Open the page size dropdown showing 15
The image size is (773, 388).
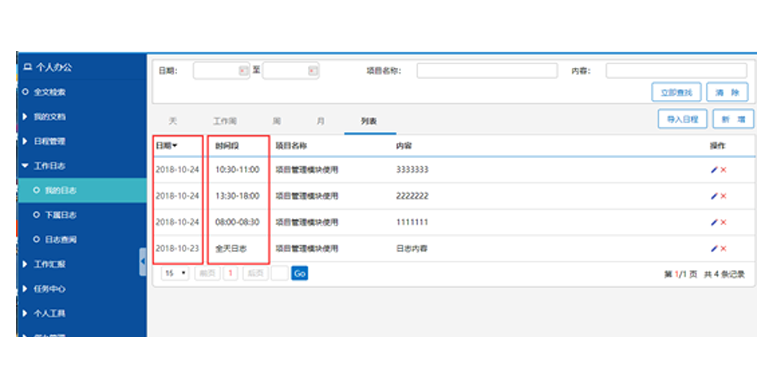point(175,273)
